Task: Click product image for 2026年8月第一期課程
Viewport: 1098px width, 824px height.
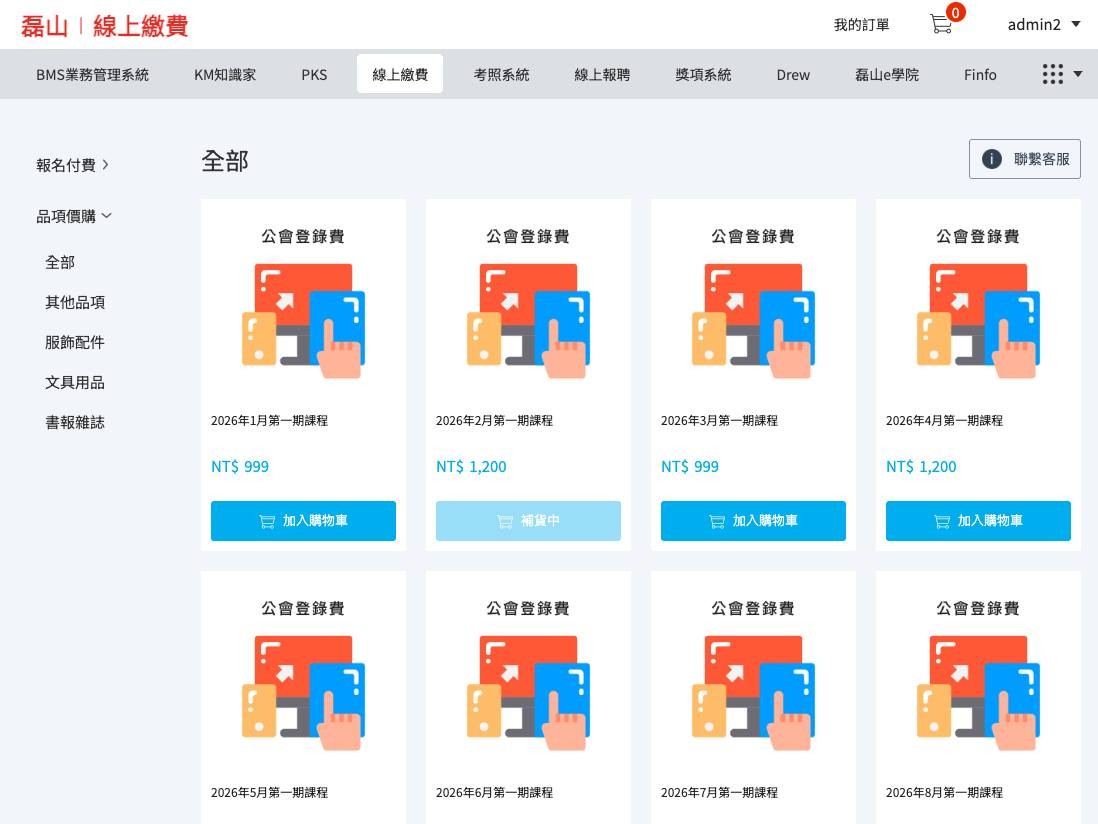Action: 978,693
